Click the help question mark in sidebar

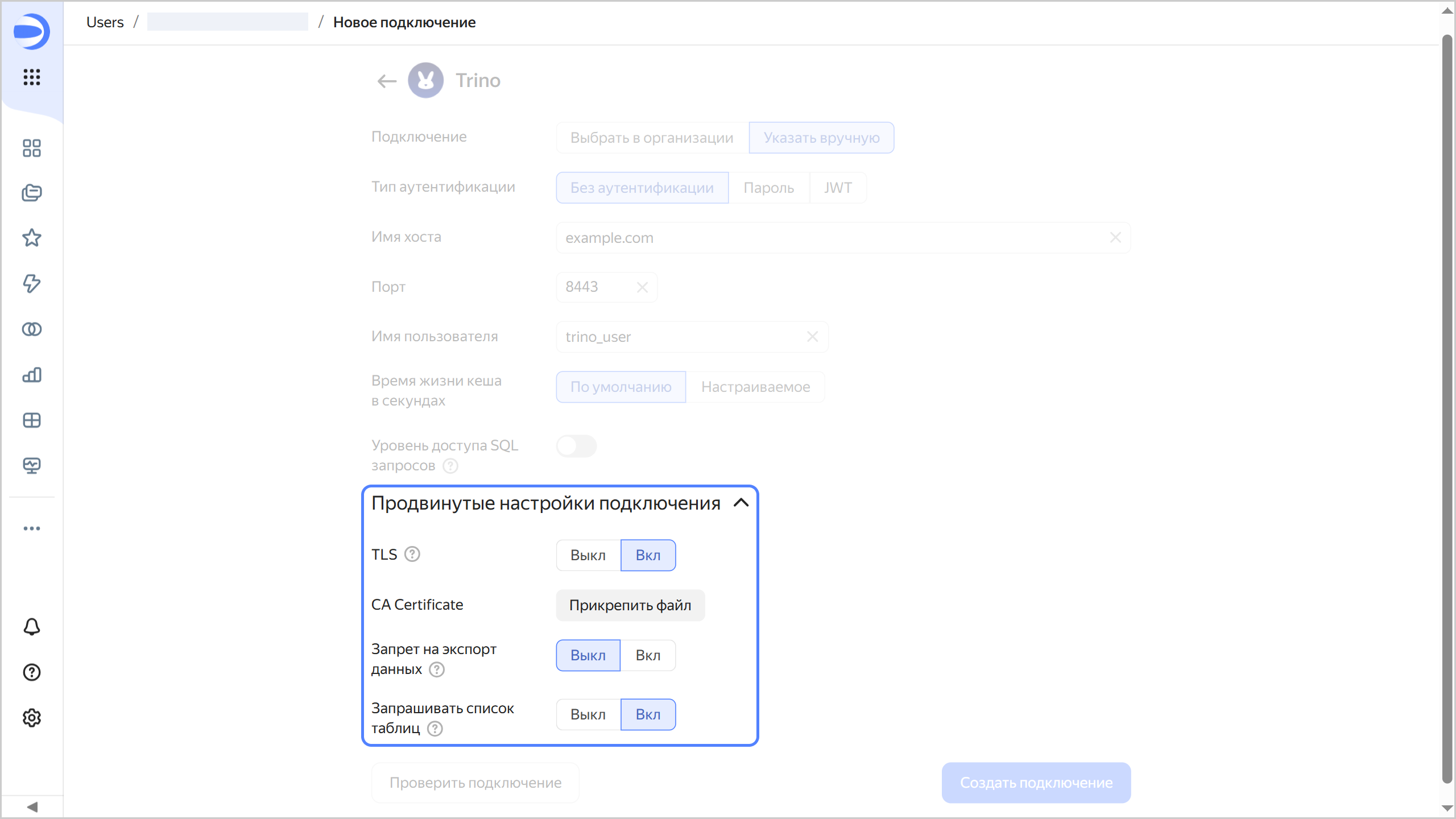(32, 672)
